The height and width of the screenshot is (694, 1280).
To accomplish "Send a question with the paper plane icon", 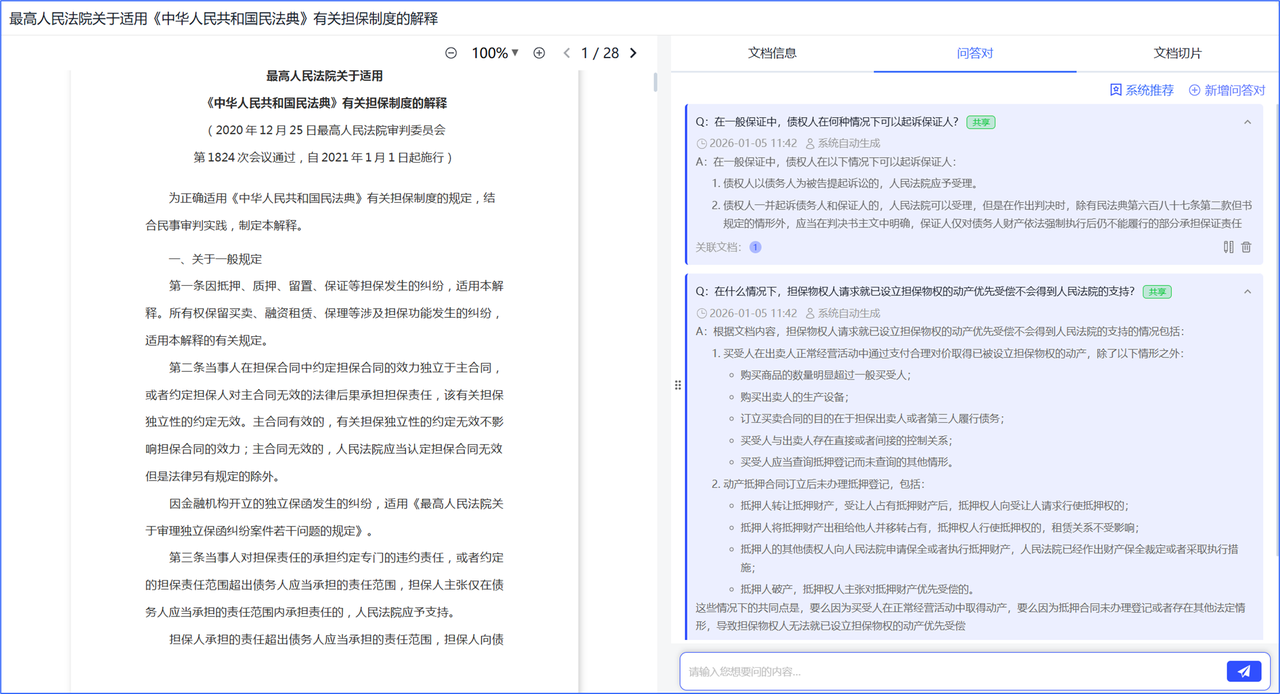I will (1243, 671).
